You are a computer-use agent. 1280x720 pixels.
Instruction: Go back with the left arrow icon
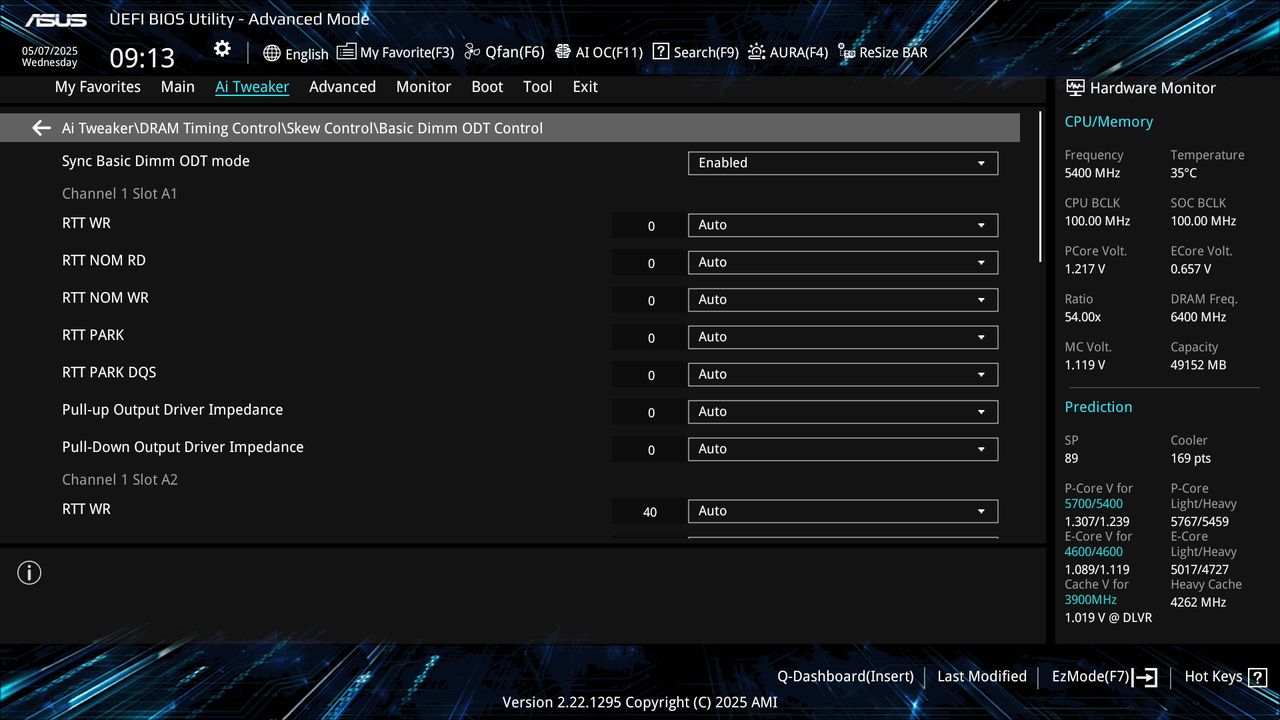[x=41, y=128]
